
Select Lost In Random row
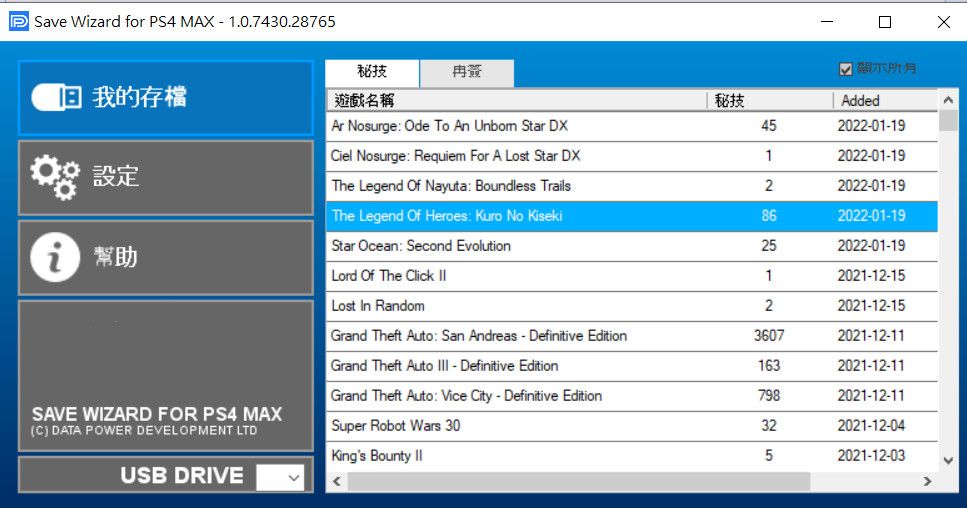click(x=632, y=306)
